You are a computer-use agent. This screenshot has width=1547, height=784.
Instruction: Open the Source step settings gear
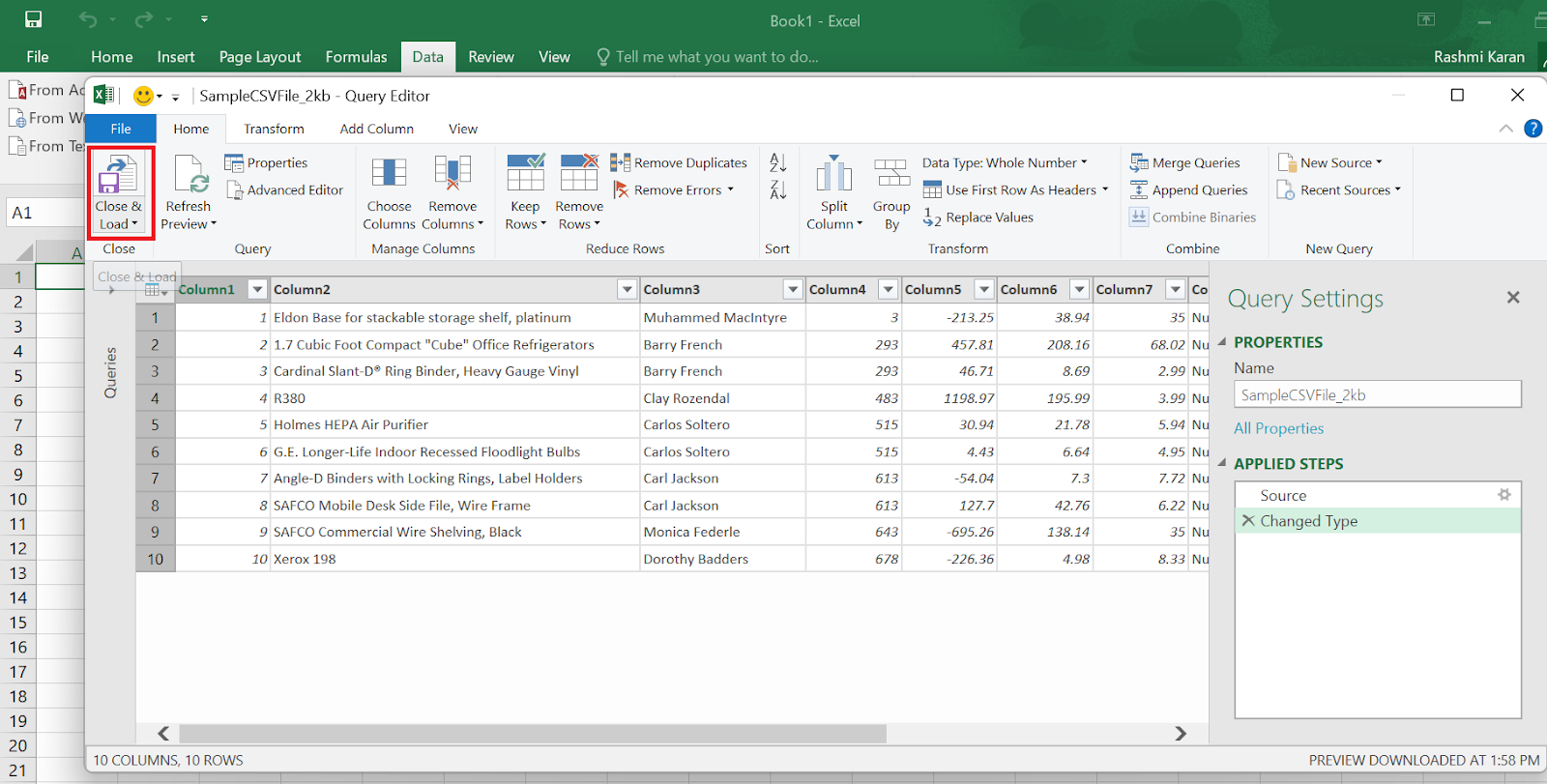coord(1504,494)
